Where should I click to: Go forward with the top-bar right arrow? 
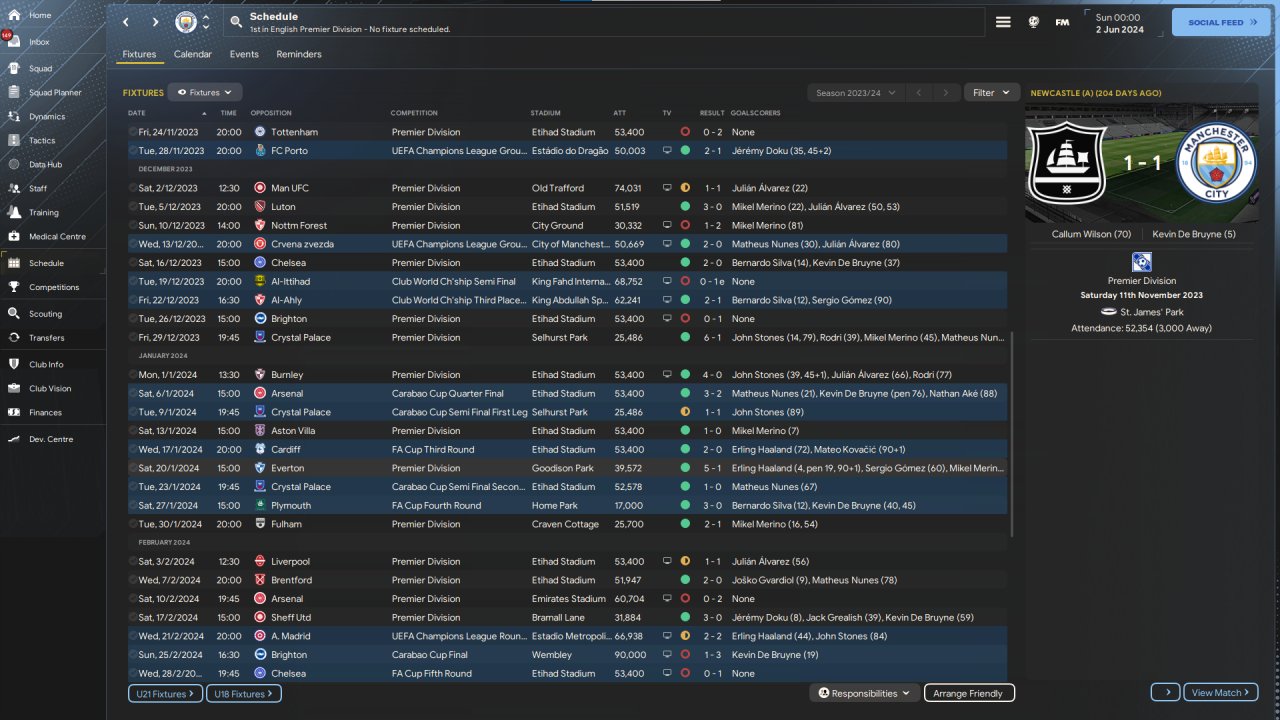[155, 22]
